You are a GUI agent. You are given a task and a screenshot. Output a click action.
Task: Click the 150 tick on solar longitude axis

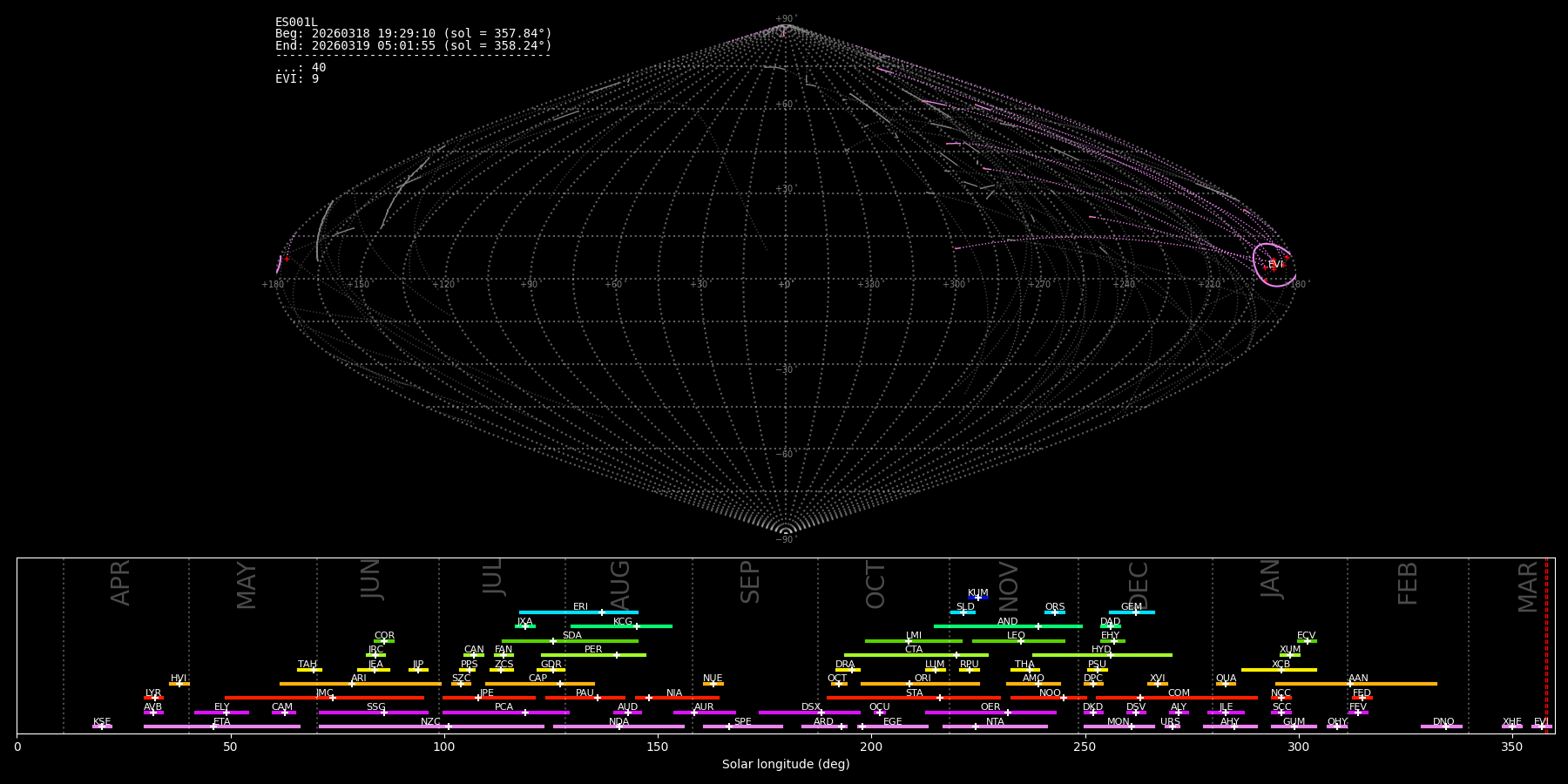658,747
